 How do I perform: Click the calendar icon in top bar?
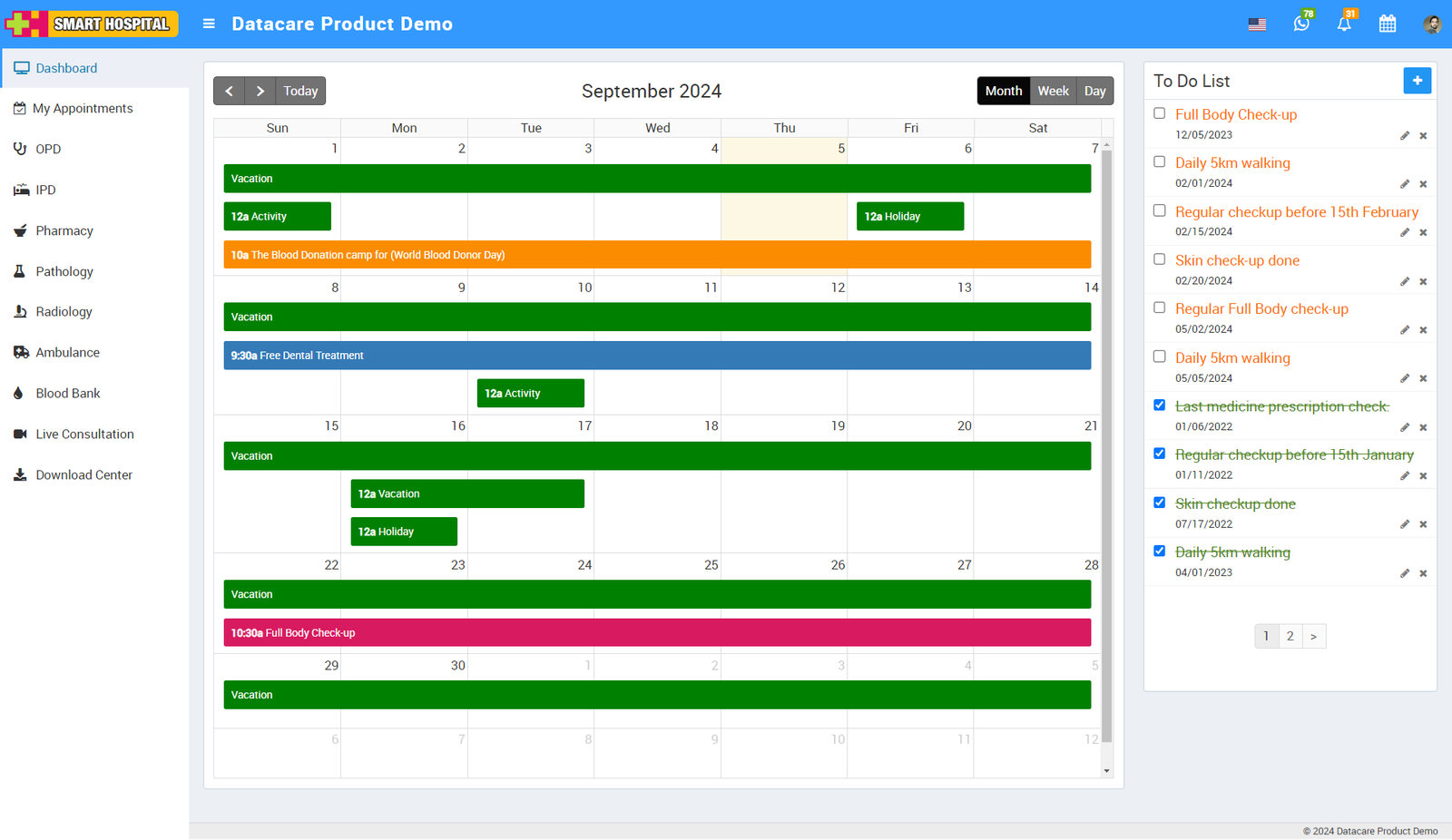pyautogui.click(x=1388, y=24)
